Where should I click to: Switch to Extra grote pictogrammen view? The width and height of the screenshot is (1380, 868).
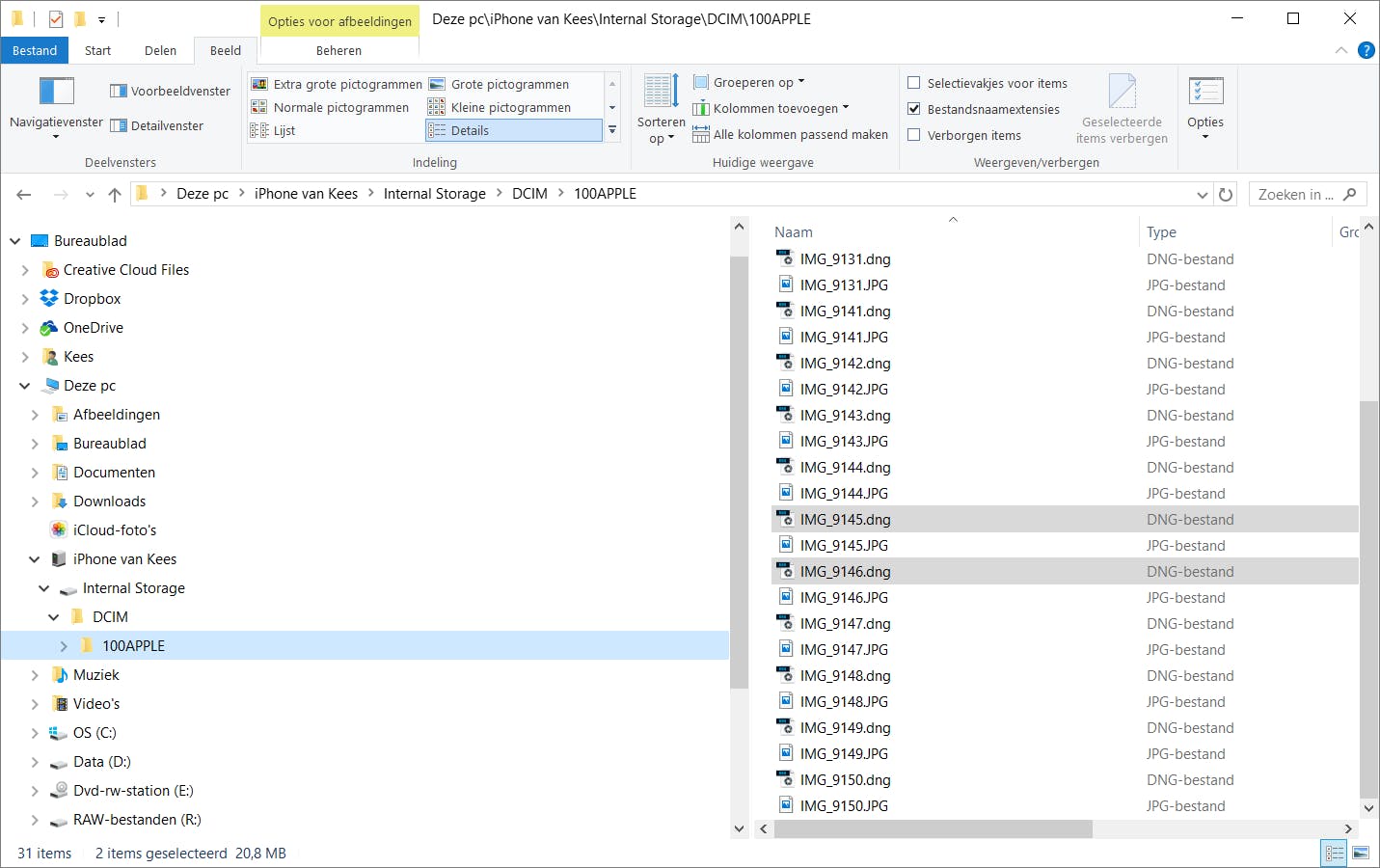tap(337, 84)
